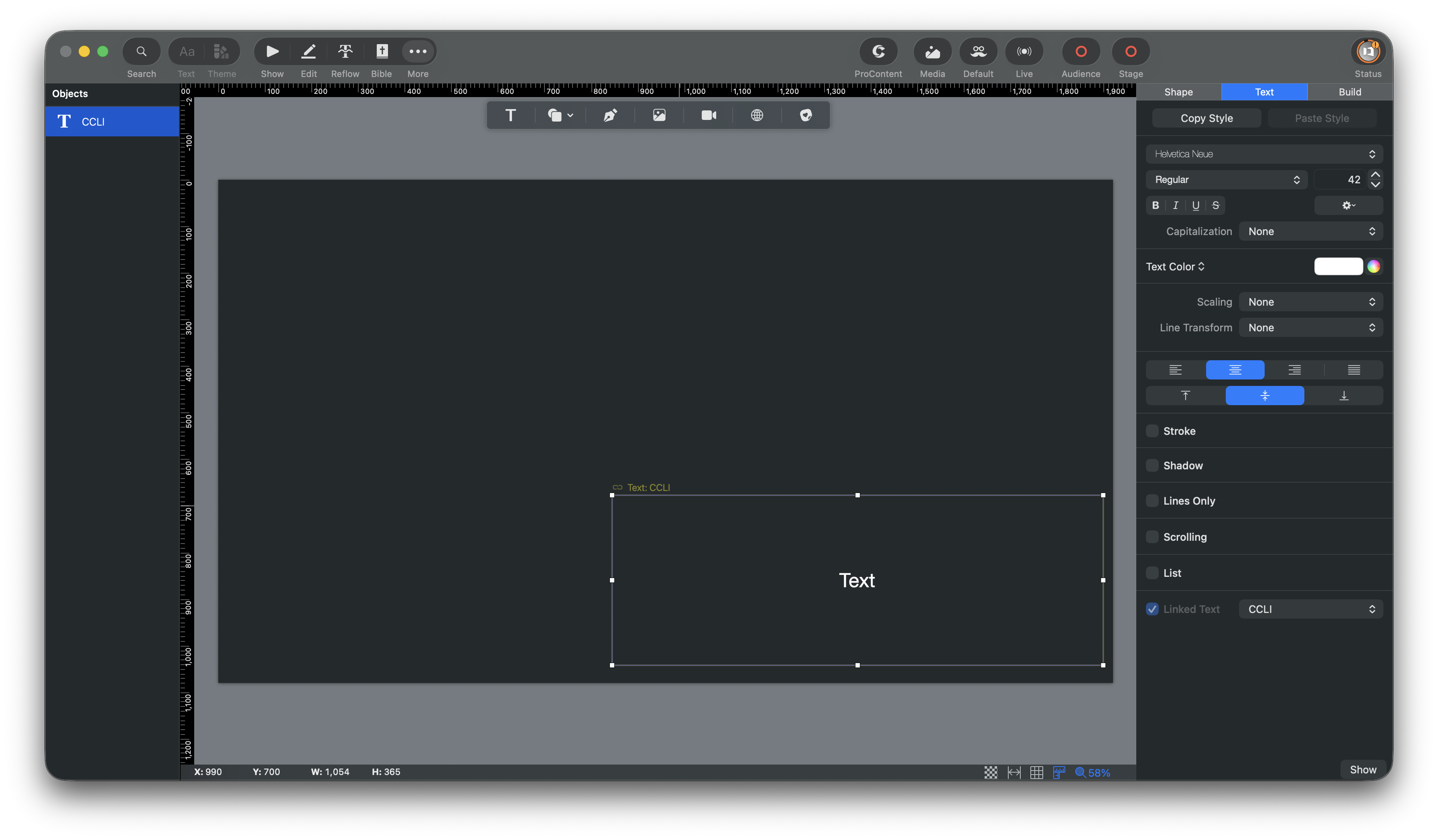Add a web object with globe icon

point(757,115)
